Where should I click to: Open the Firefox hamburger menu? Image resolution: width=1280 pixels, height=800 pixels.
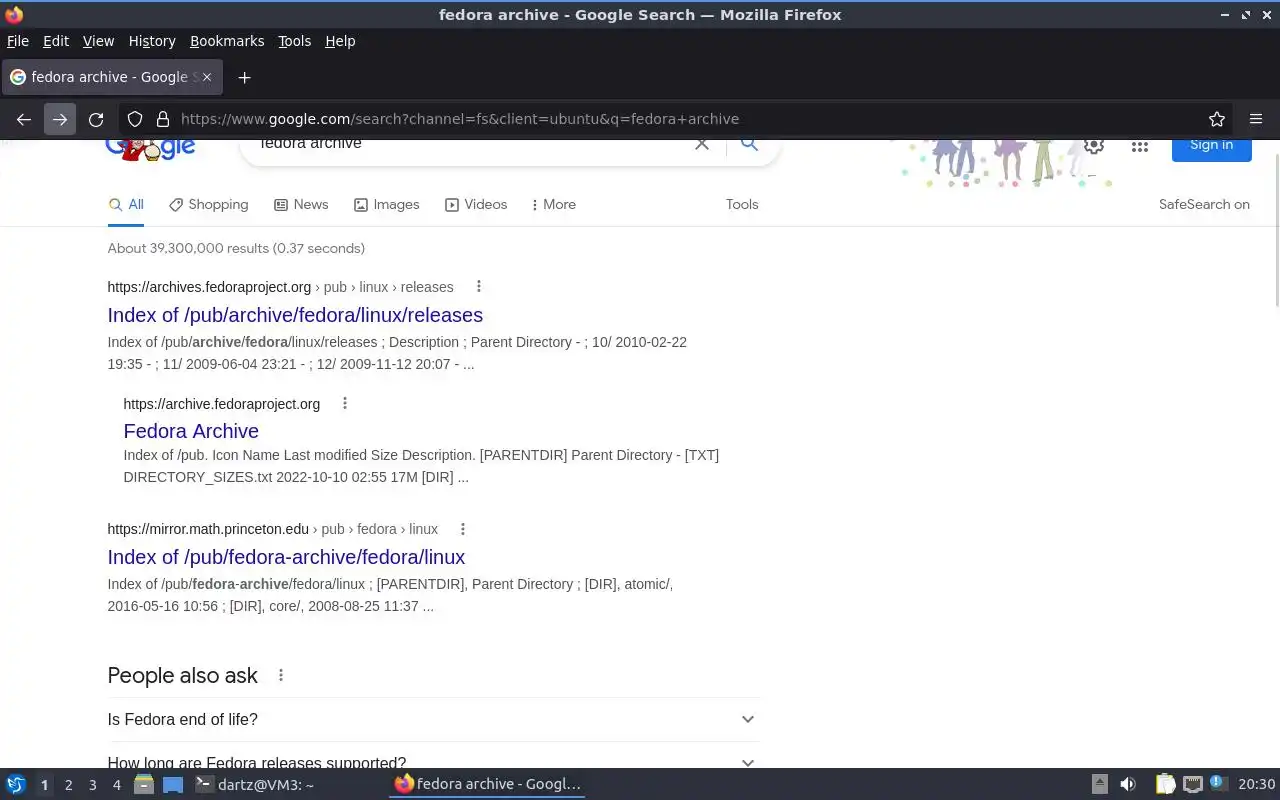click(1256, 119)
